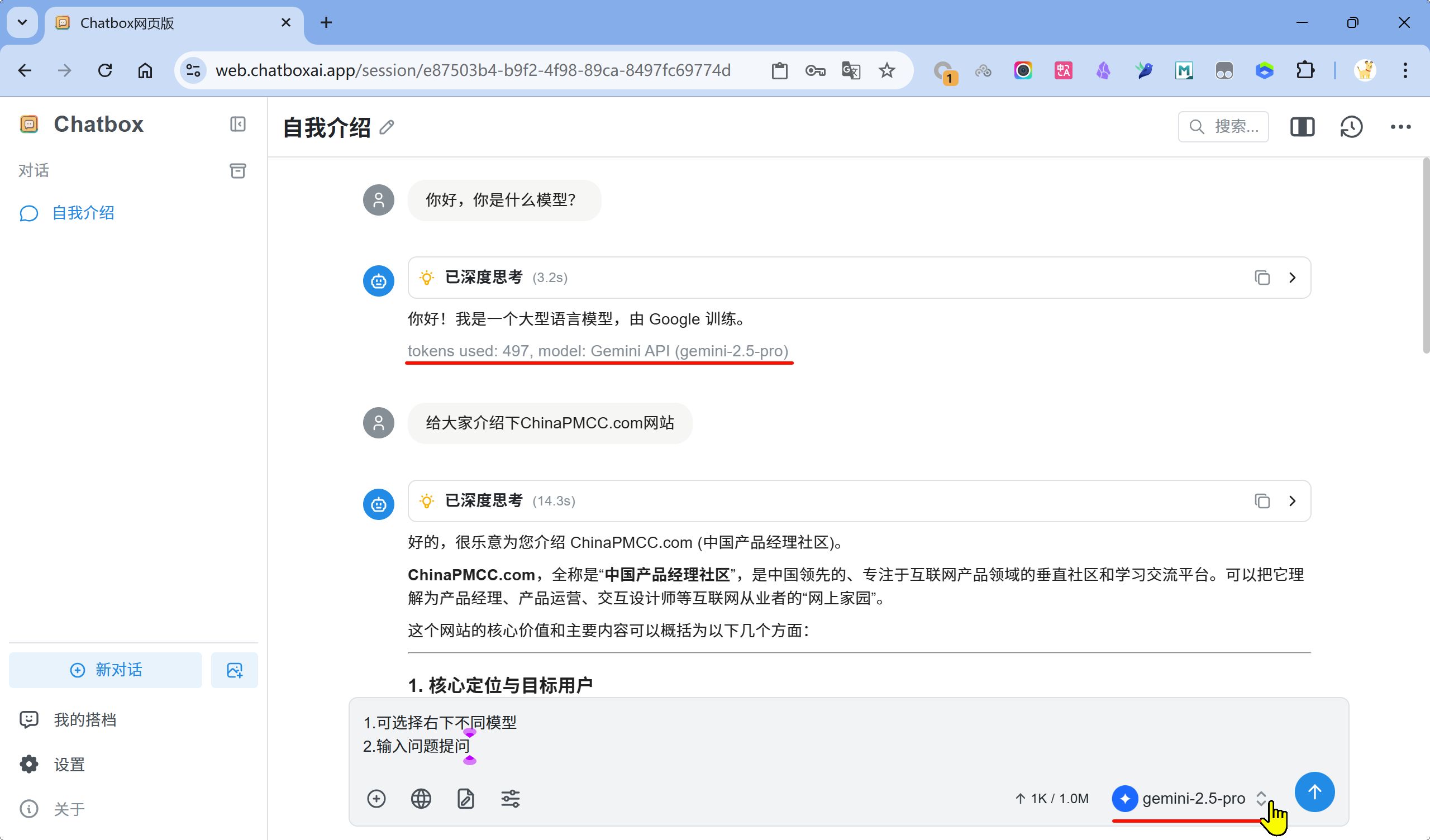
Task: Open 我的搭档 in the sidebar
Action: tap(85, 720)
